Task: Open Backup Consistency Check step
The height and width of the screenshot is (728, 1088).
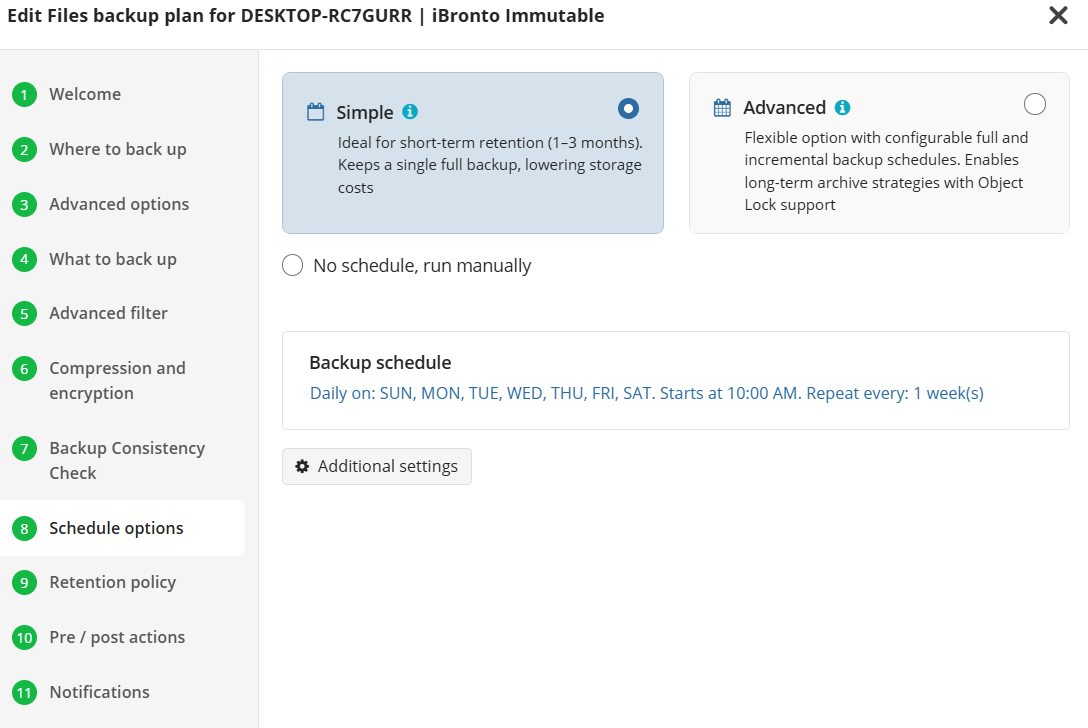Action: pyautogui.click(x=127, y=460)
